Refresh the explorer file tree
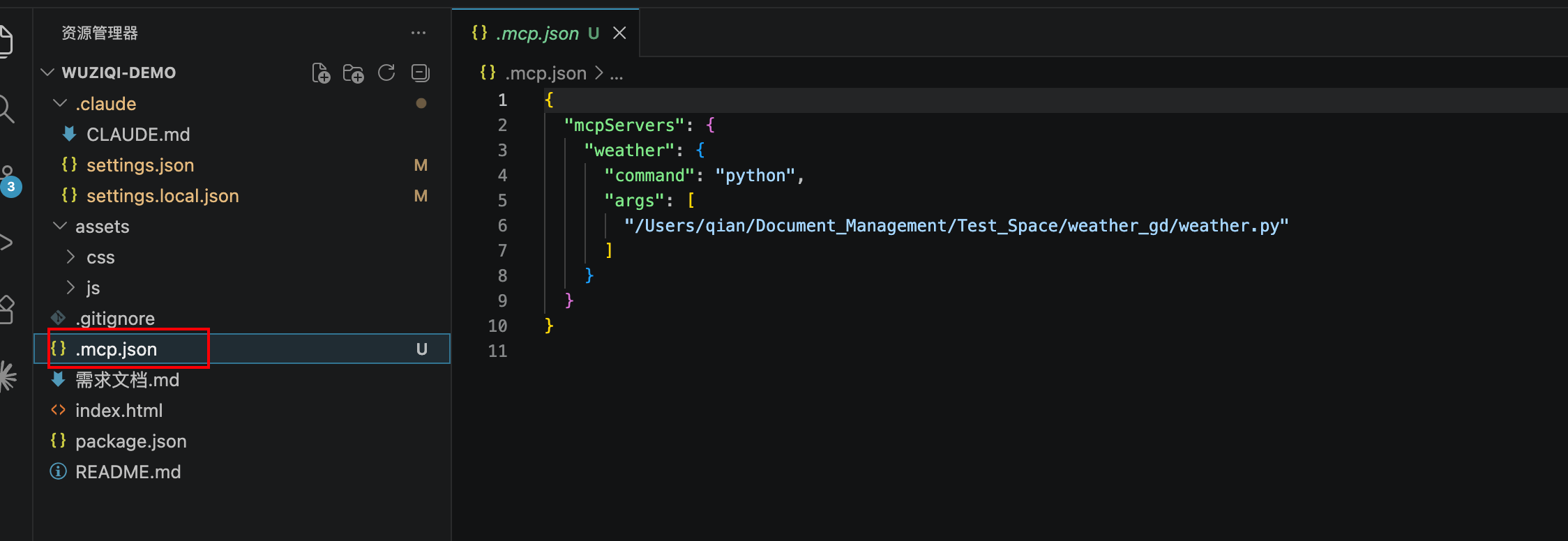The width and height of the screenshot is (1568, 541). [386, 73]
